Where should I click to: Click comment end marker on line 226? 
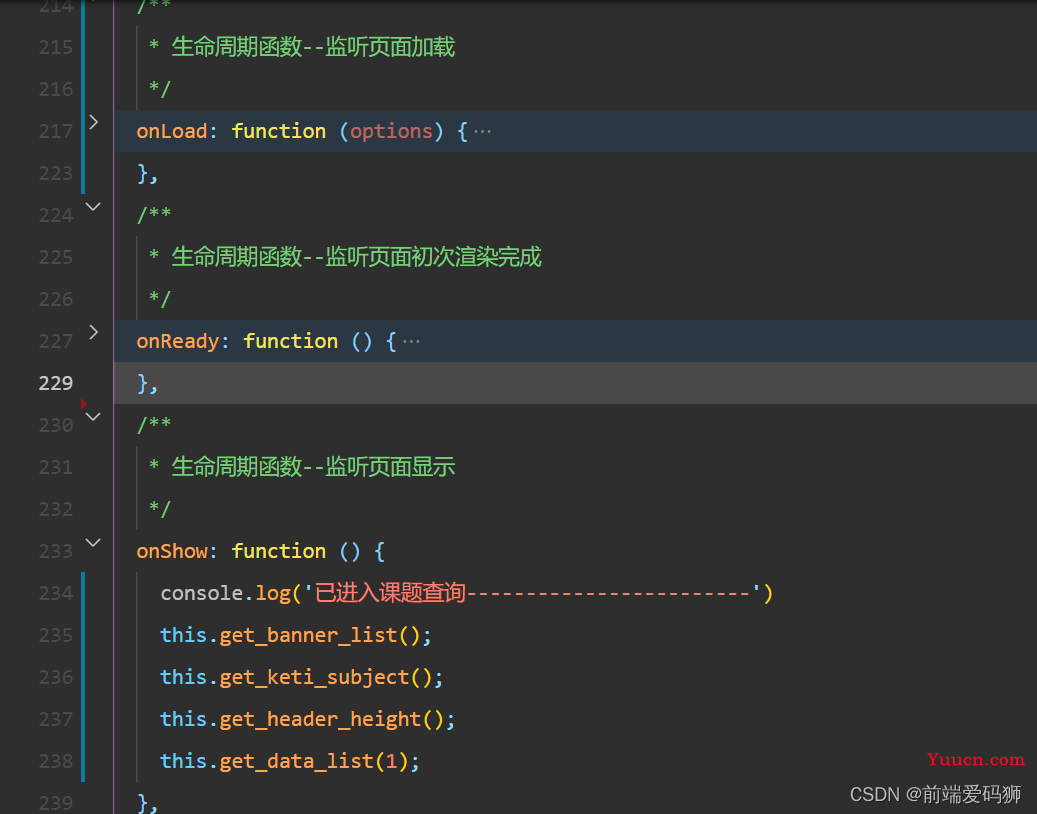coord(159,299)
